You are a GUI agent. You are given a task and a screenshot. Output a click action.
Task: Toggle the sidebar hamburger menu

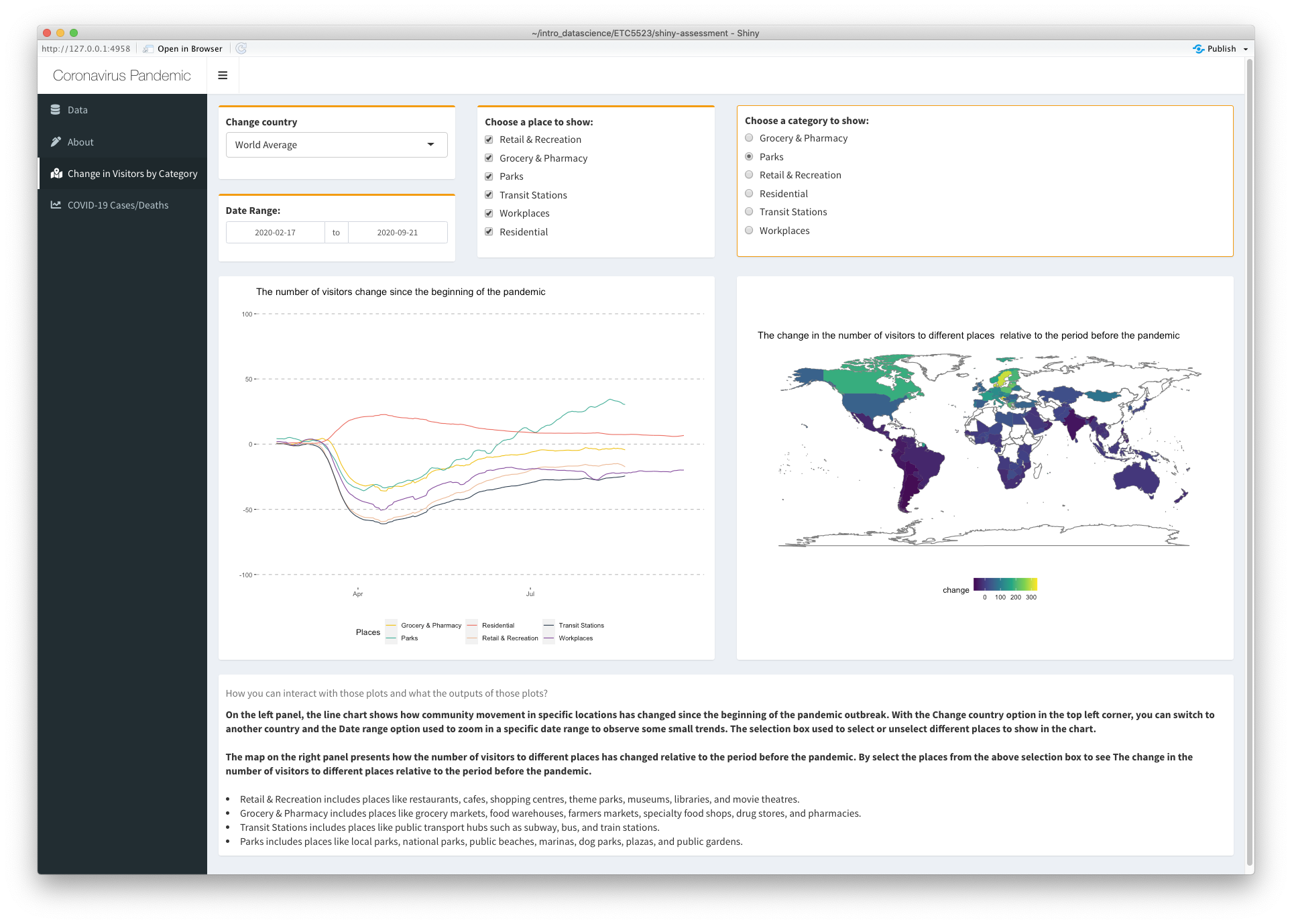[223, 76]
